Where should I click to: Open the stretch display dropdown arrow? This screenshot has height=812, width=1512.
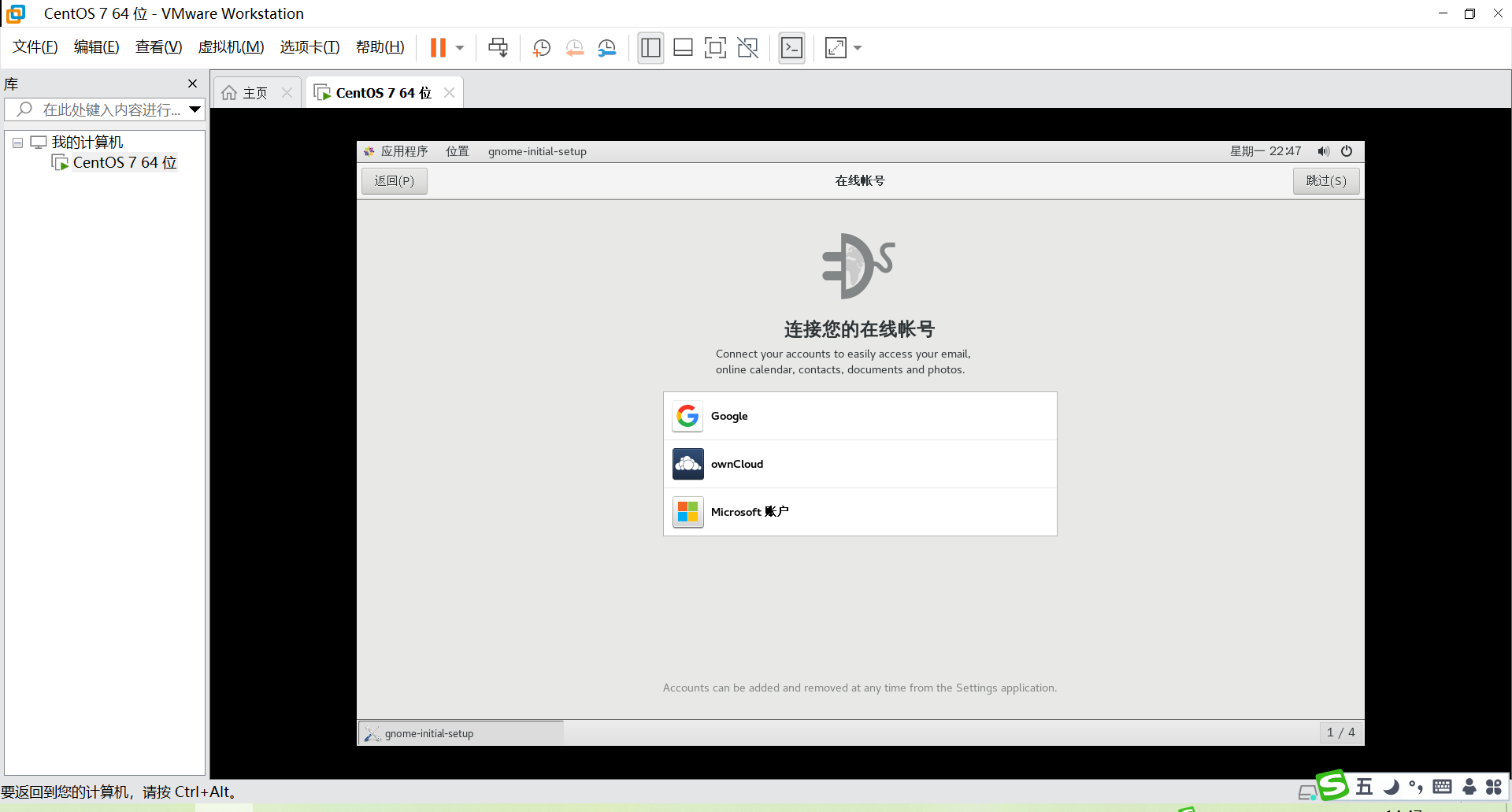pos(858,48)
